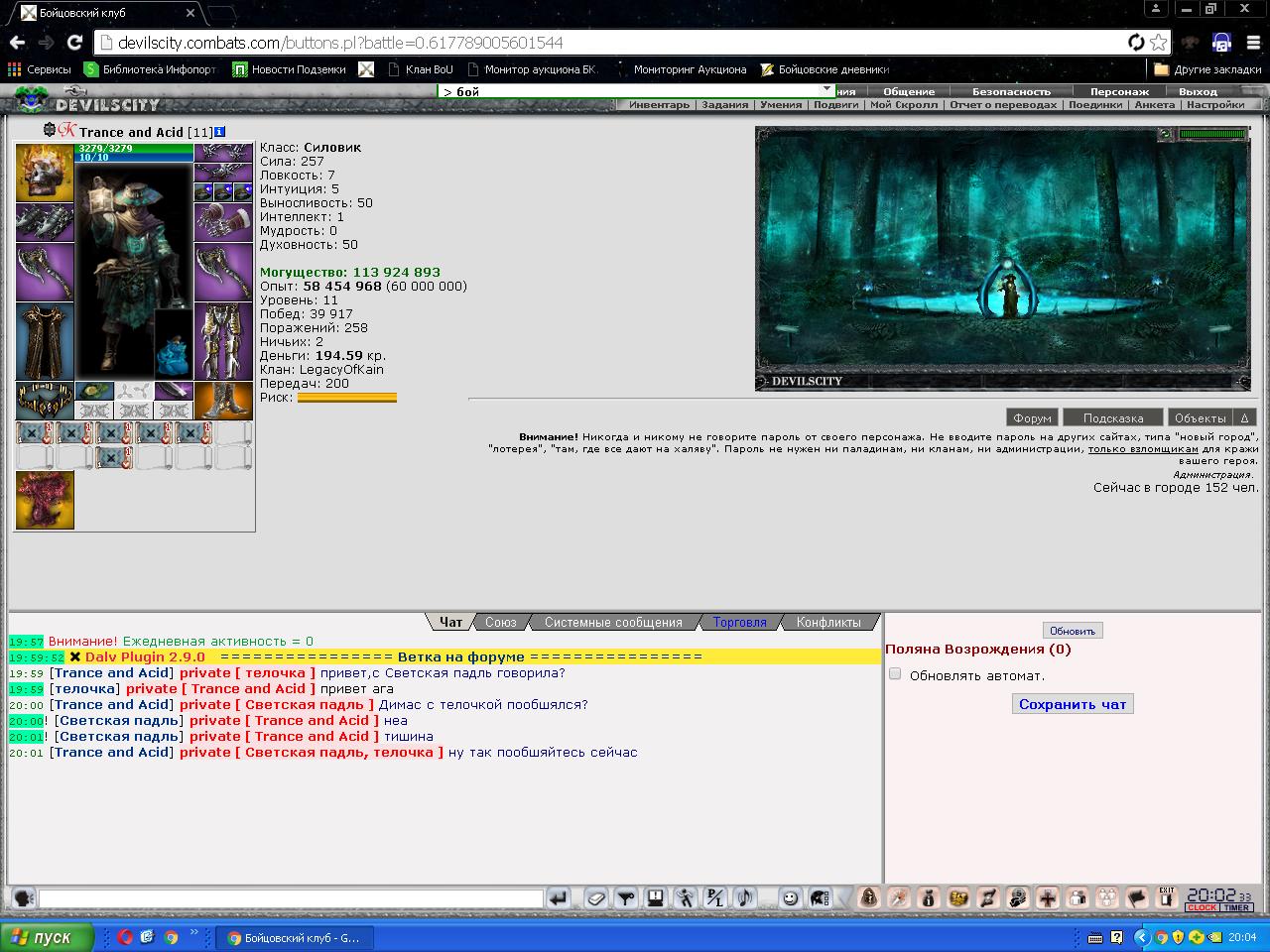Open the boots equipment slot
Screen dimensions: 1270x952
coord(223,400)
